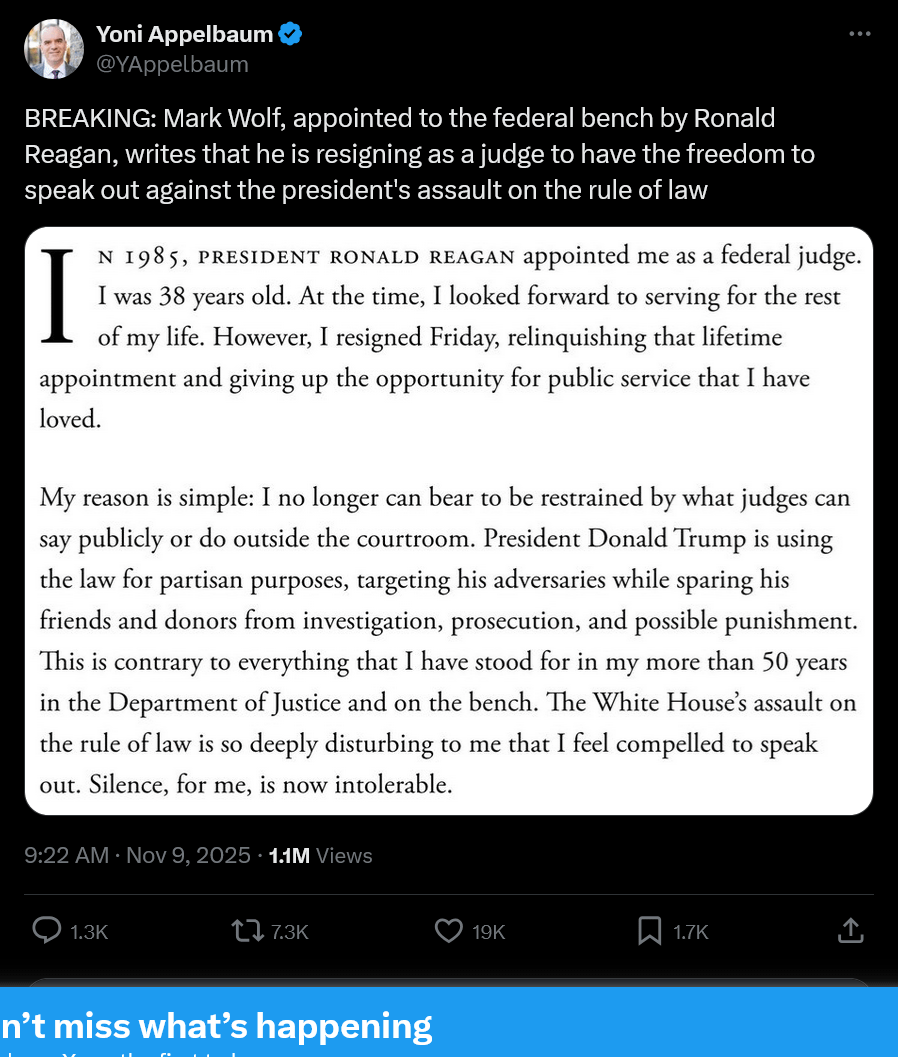Screen dimensions: 898x1057
Task: Click the 9:22 AM Nov 9, 2025 timestamp
Action: point(136,856)
